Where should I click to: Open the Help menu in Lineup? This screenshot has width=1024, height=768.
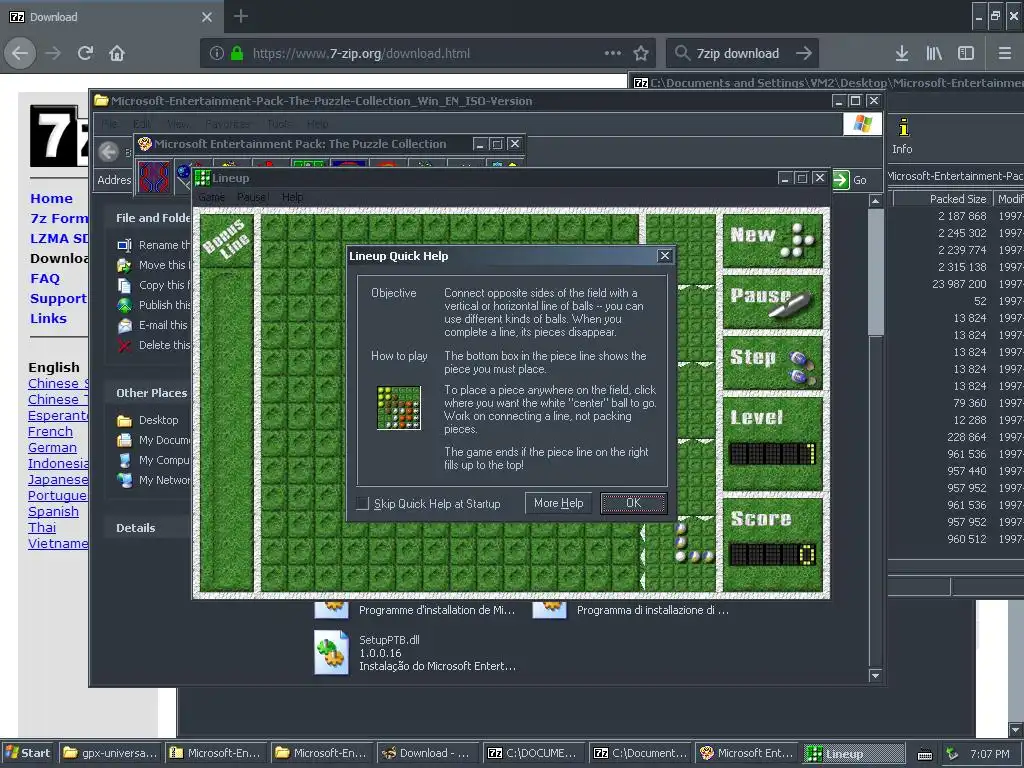click(x=292, y=197)
